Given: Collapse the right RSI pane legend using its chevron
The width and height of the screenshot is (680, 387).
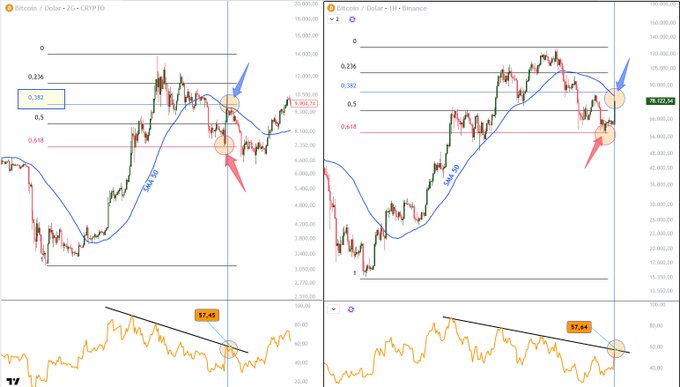Looking at the screenshot, I should pyautogui.click(x=333, y=309).
